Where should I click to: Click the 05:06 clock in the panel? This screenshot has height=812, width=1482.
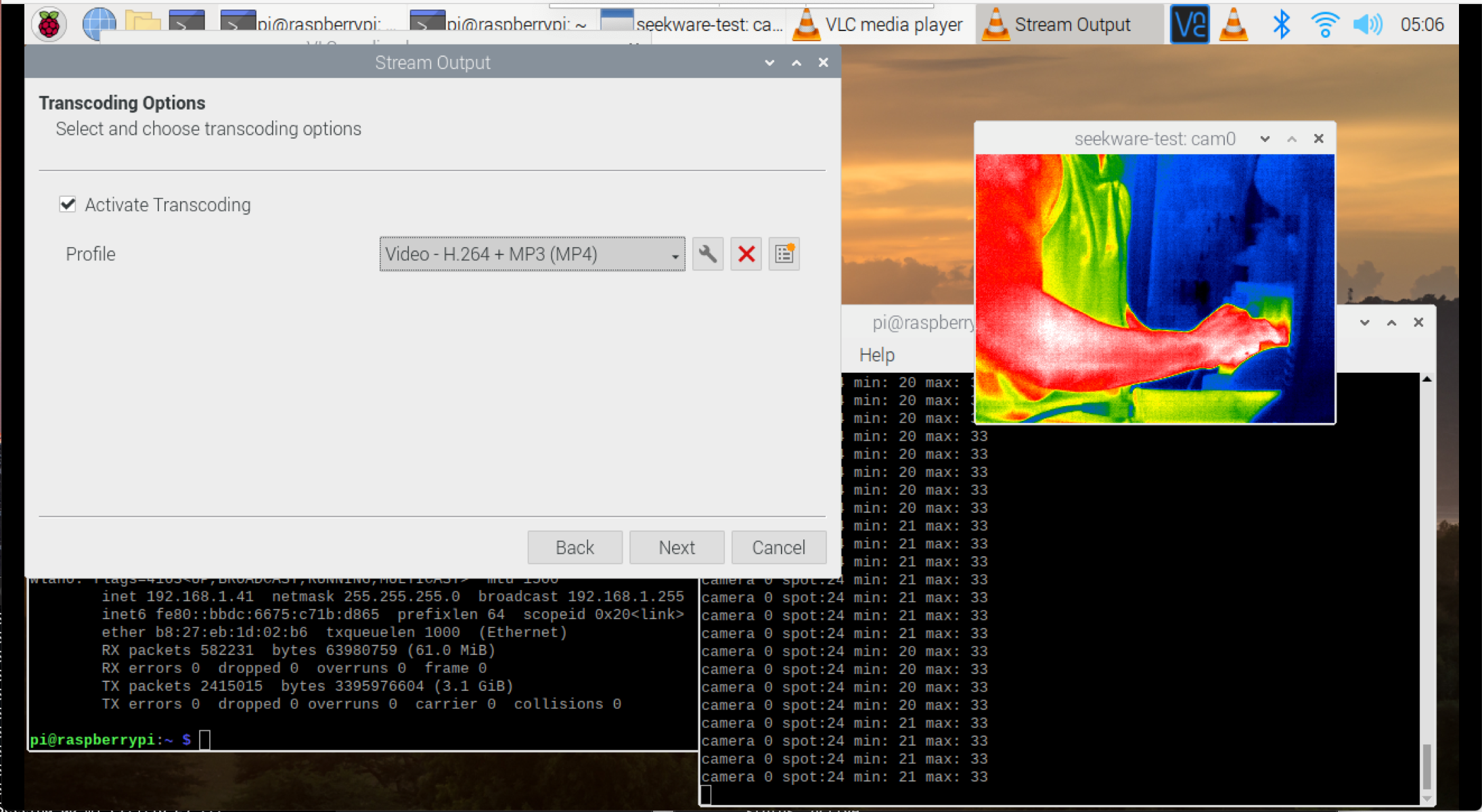pyautogui.click(x=1422, y=24)
